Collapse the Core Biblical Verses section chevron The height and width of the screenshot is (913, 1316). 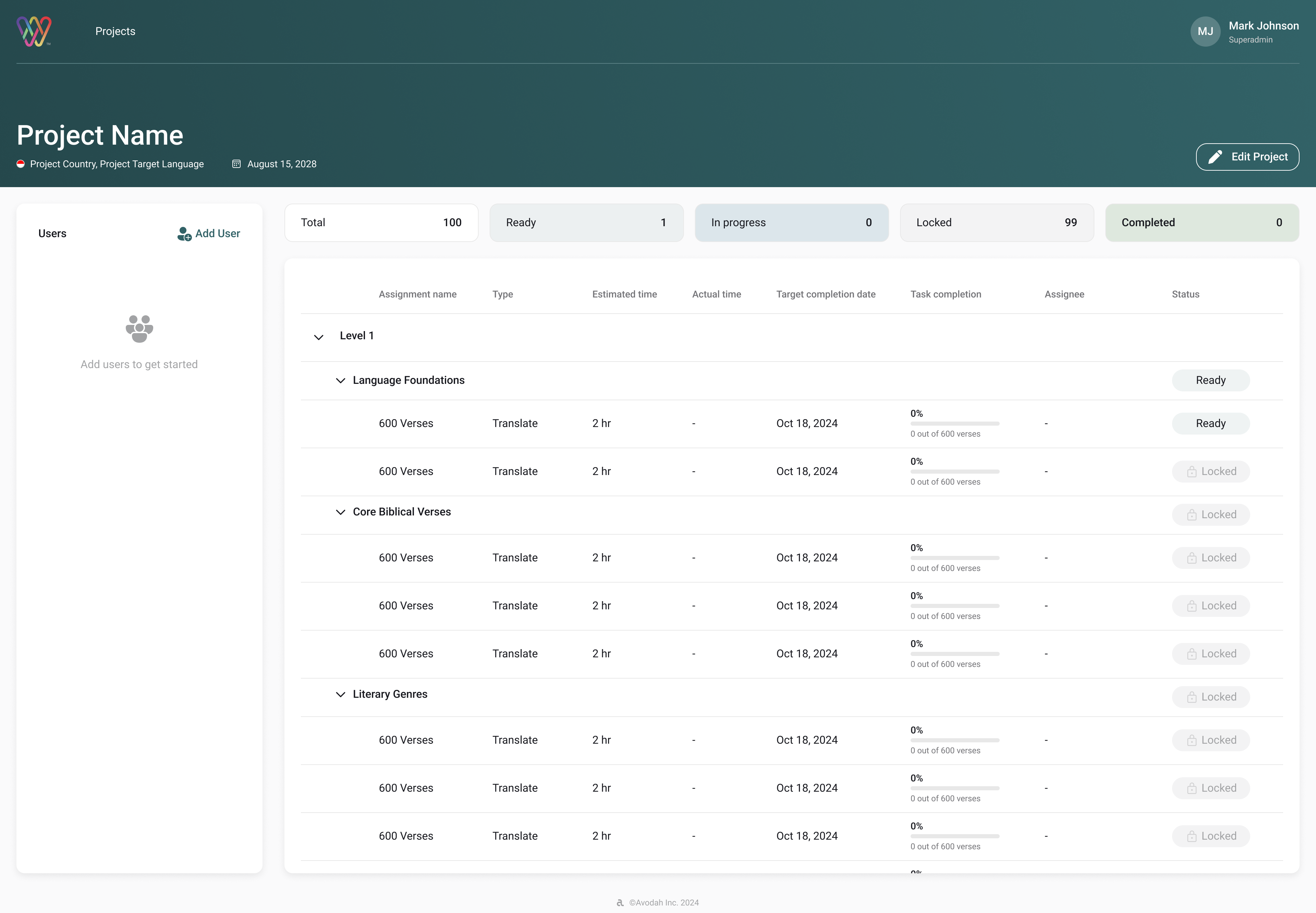tap(340, 512)
